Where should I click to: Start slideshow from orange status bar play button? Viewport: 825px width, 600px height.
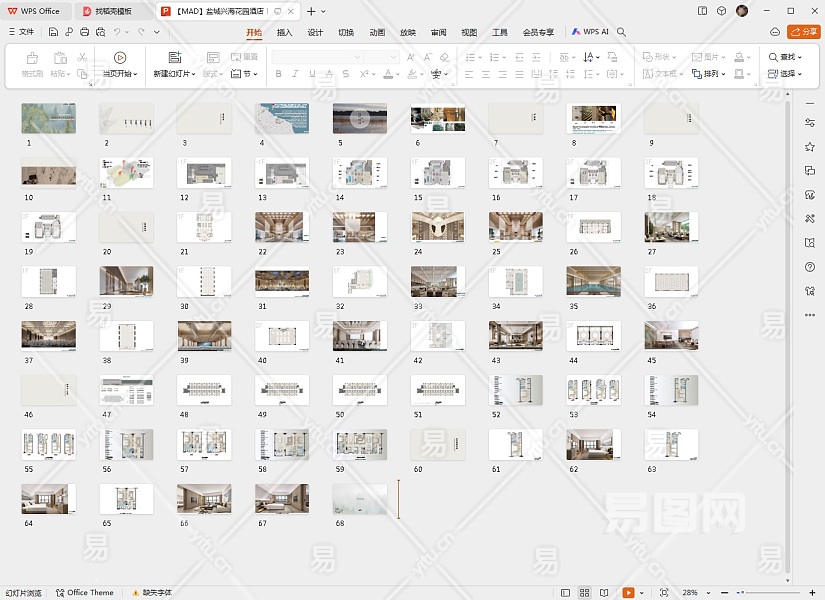[628, 593]
